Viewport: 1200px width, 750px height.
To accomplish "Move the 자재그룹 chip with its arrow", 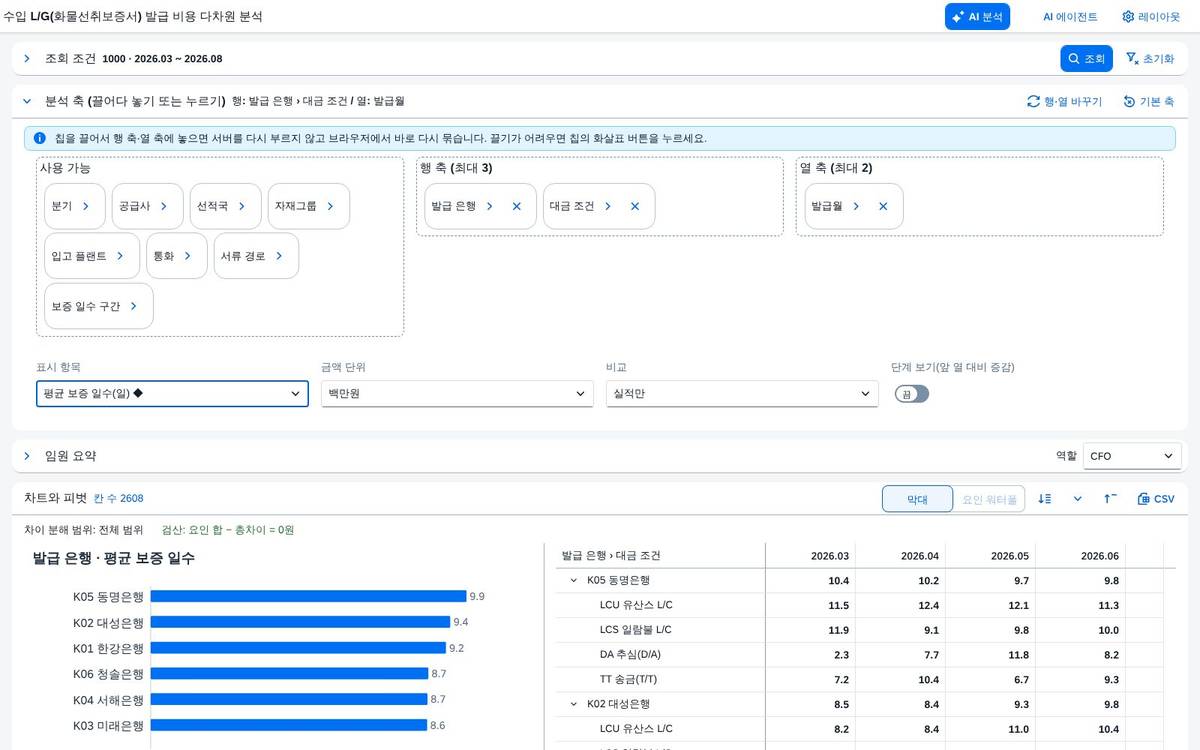I will pyautogui.click(x=330, y=206).
